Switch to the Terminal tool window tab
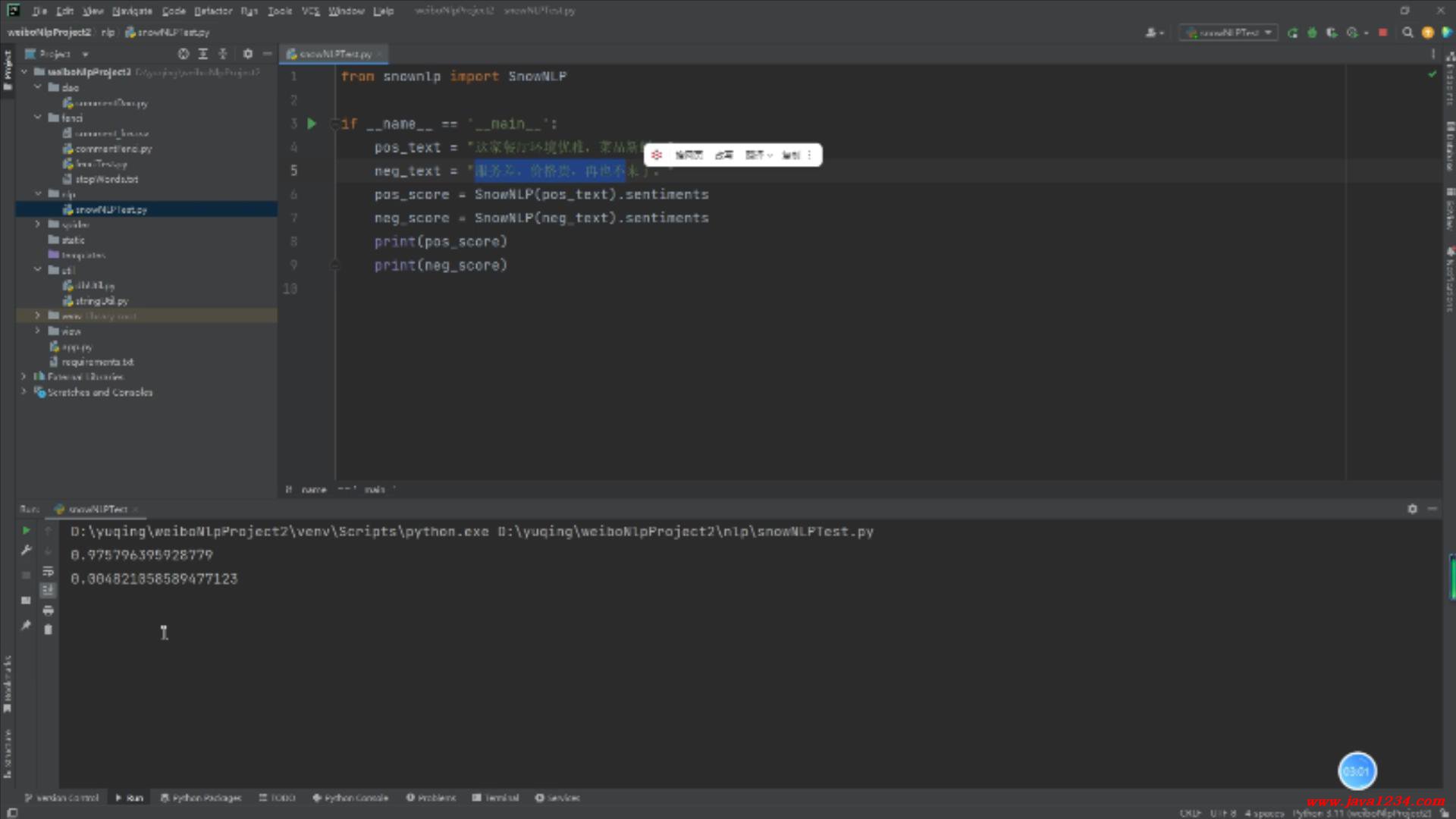The width and height of the screenshot is (1456, 819). tap(495, 798)
